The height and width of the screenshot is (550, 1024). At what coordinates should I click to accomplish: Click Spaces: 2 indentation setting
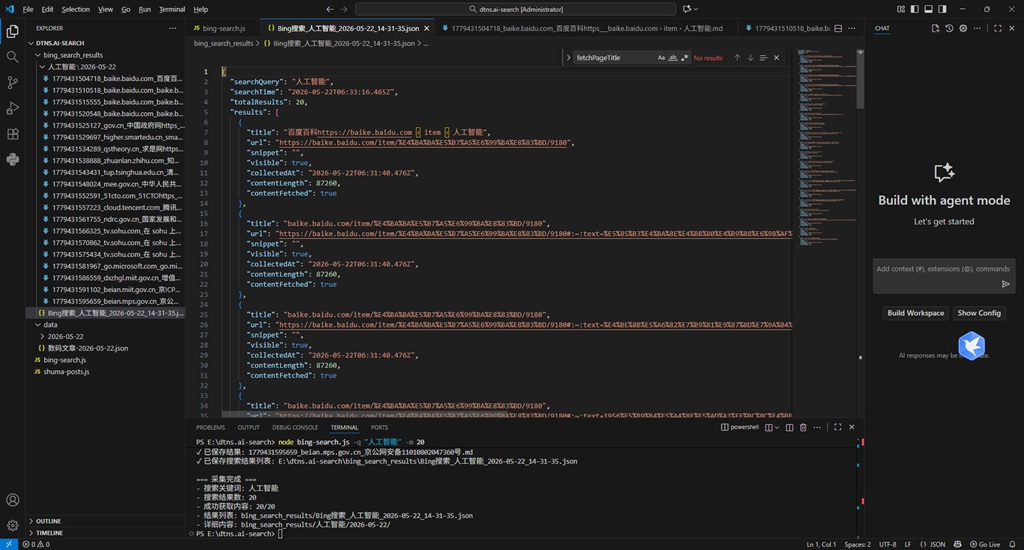[857, 544]
